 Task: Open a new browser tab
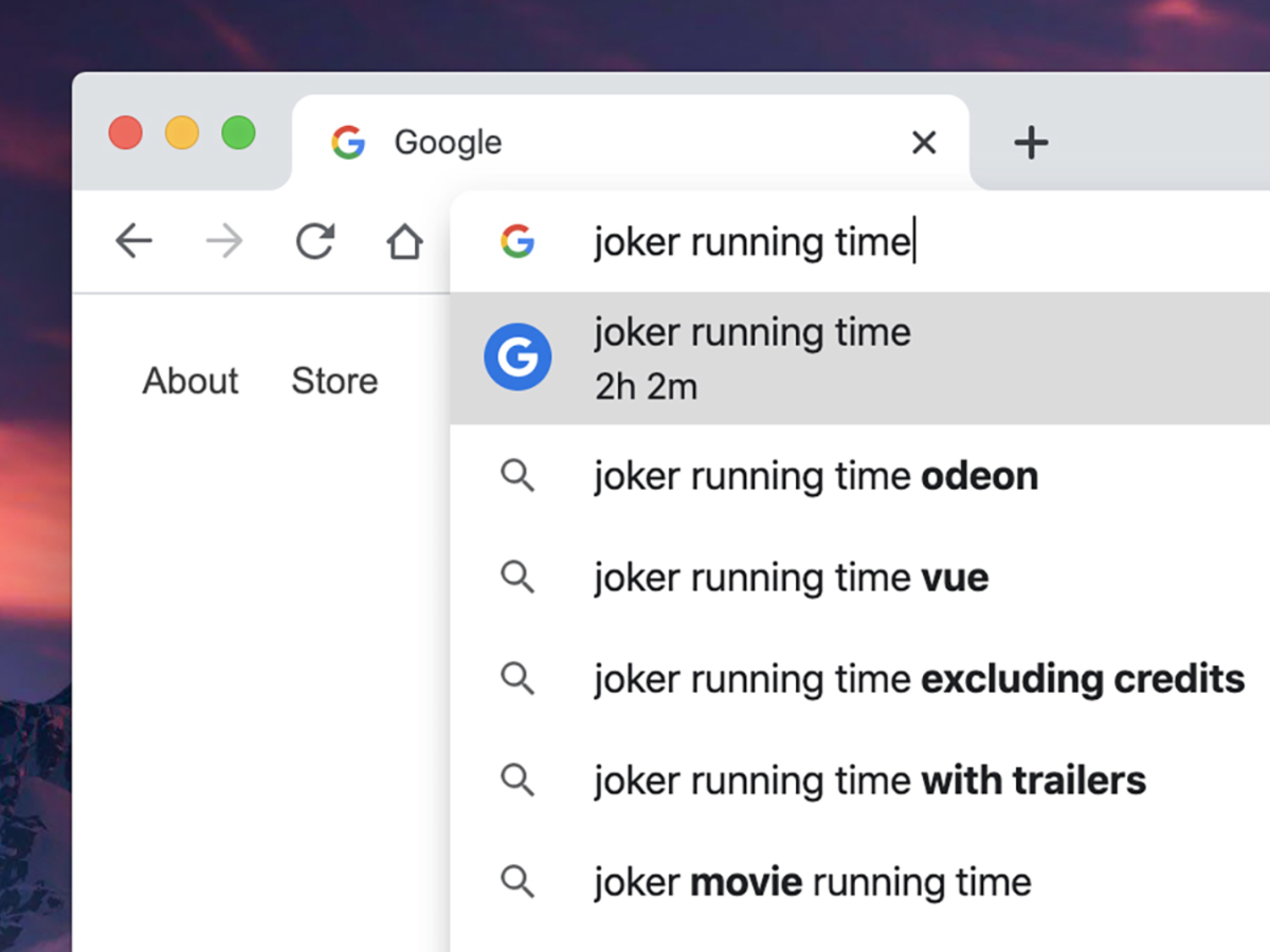[x=1030, y=142]
